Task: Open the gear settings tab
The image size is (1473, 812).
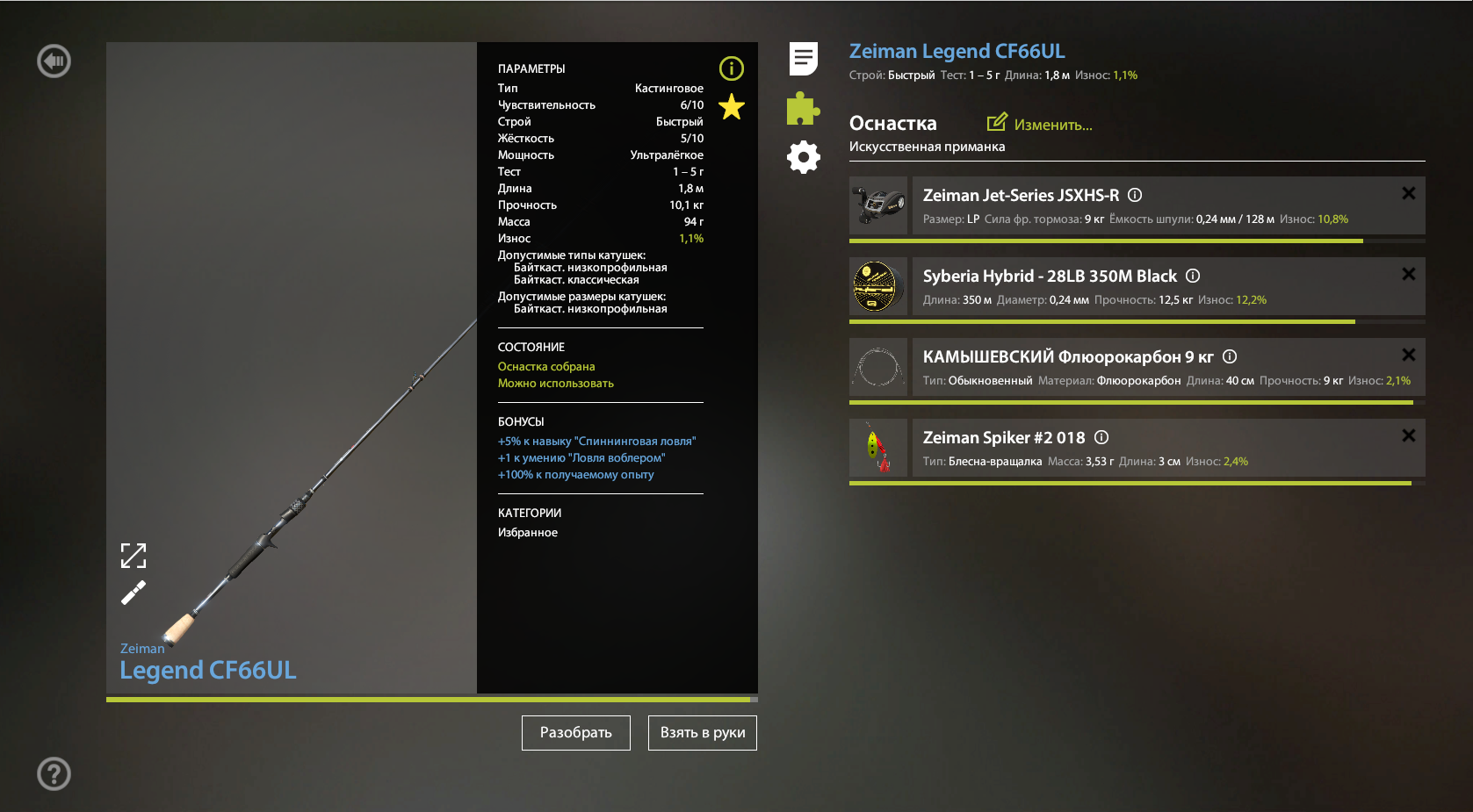Action: (x=803, y=157)
